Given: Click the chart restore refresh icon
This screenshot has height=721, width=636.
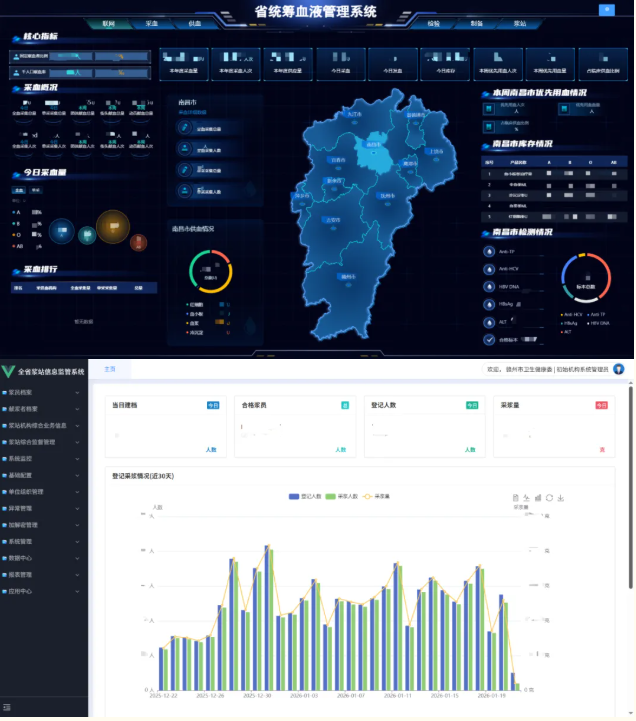Looking at the screenshot, I should pos(550,497).
